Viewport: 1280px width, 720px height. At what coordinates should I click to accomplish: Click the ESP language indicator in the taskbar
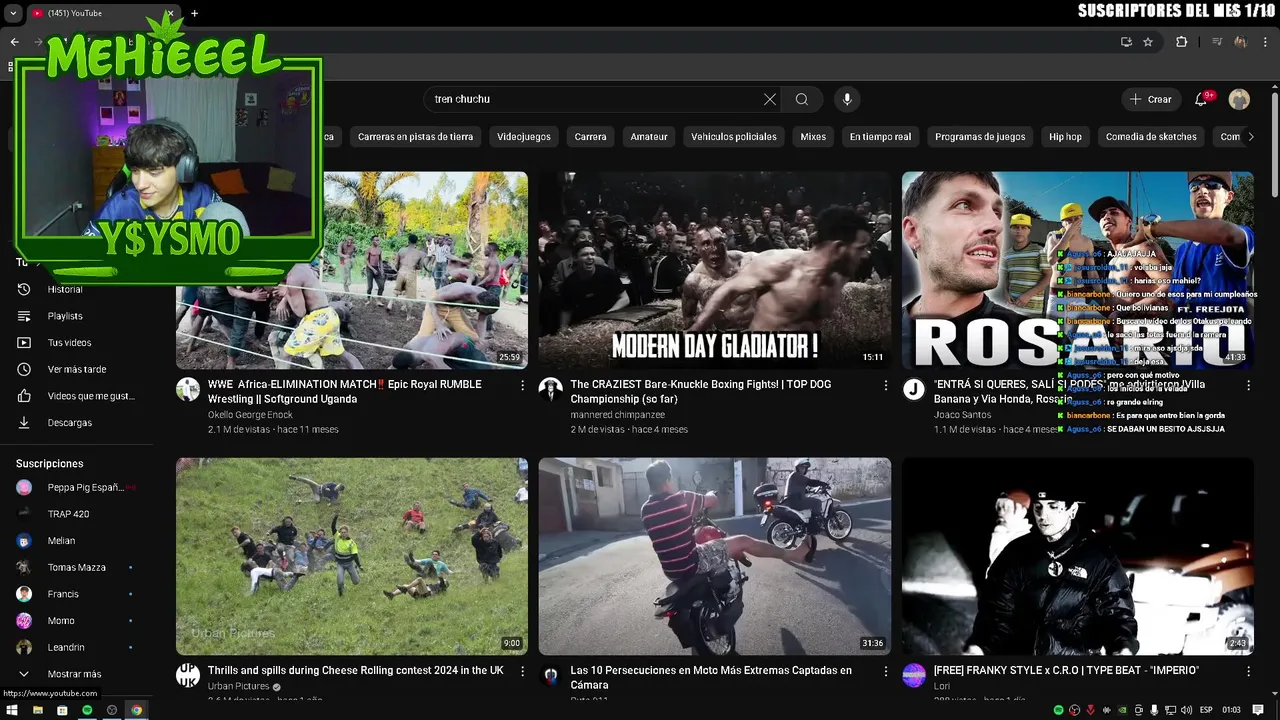1206,710
